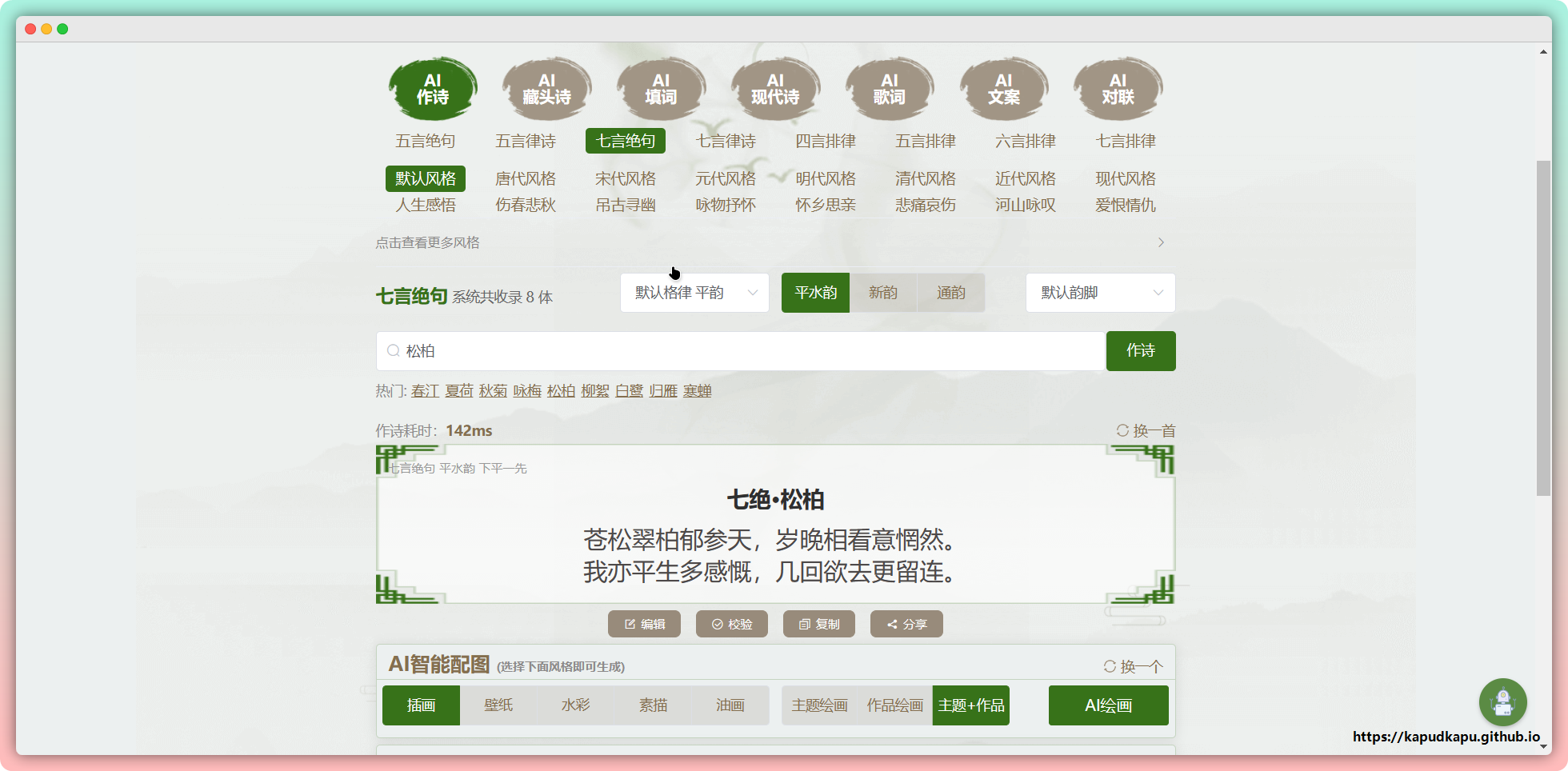
Task: Expand the 默认韵脚 dropdown
Action: [1100, 293]
